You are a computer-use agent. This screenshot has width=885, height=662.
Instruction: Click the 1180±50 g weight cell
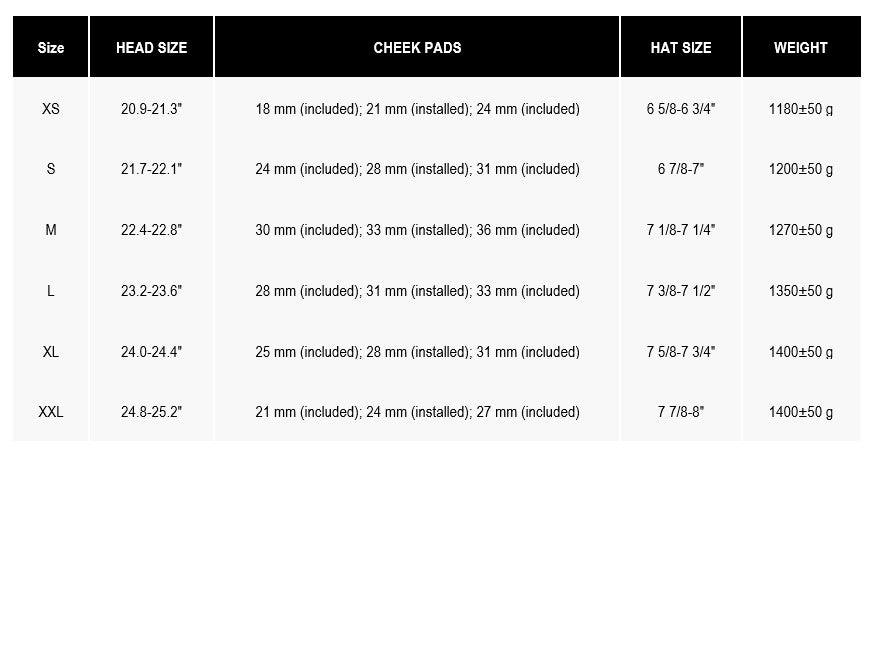click(x=801, y=109)
